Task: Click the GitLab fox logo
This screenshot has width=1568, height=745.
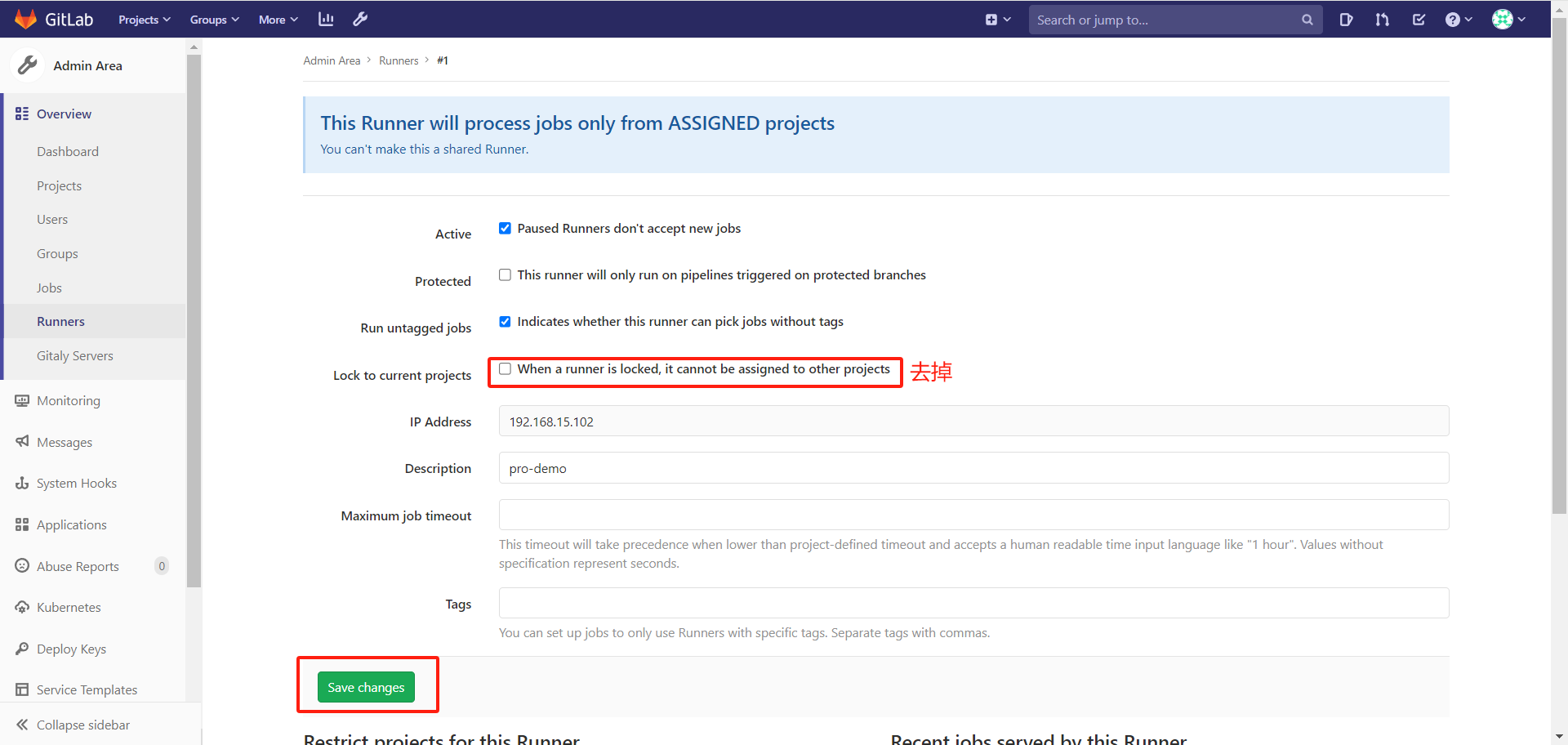Action: coord(25,19)
